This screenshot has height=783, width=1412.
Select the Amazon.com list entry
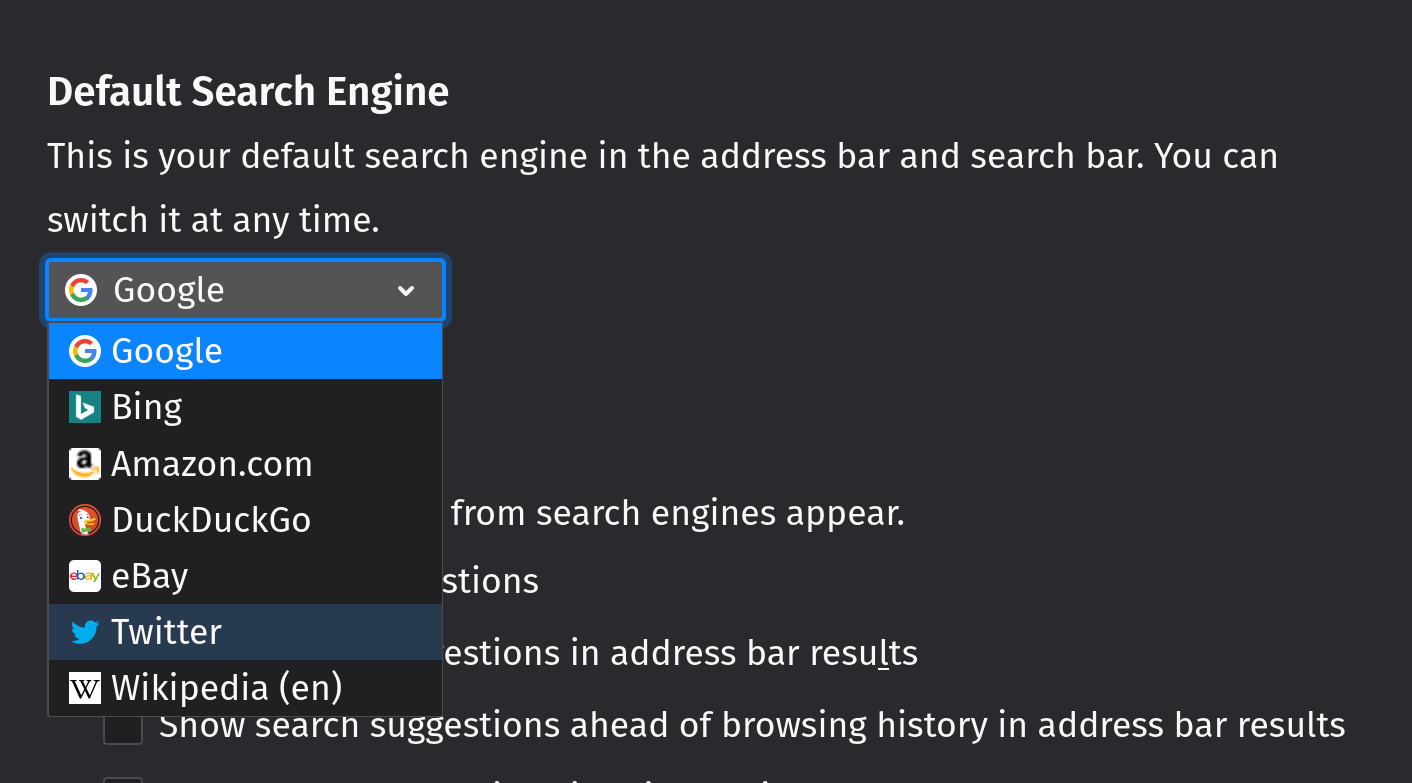pos(212,464)
